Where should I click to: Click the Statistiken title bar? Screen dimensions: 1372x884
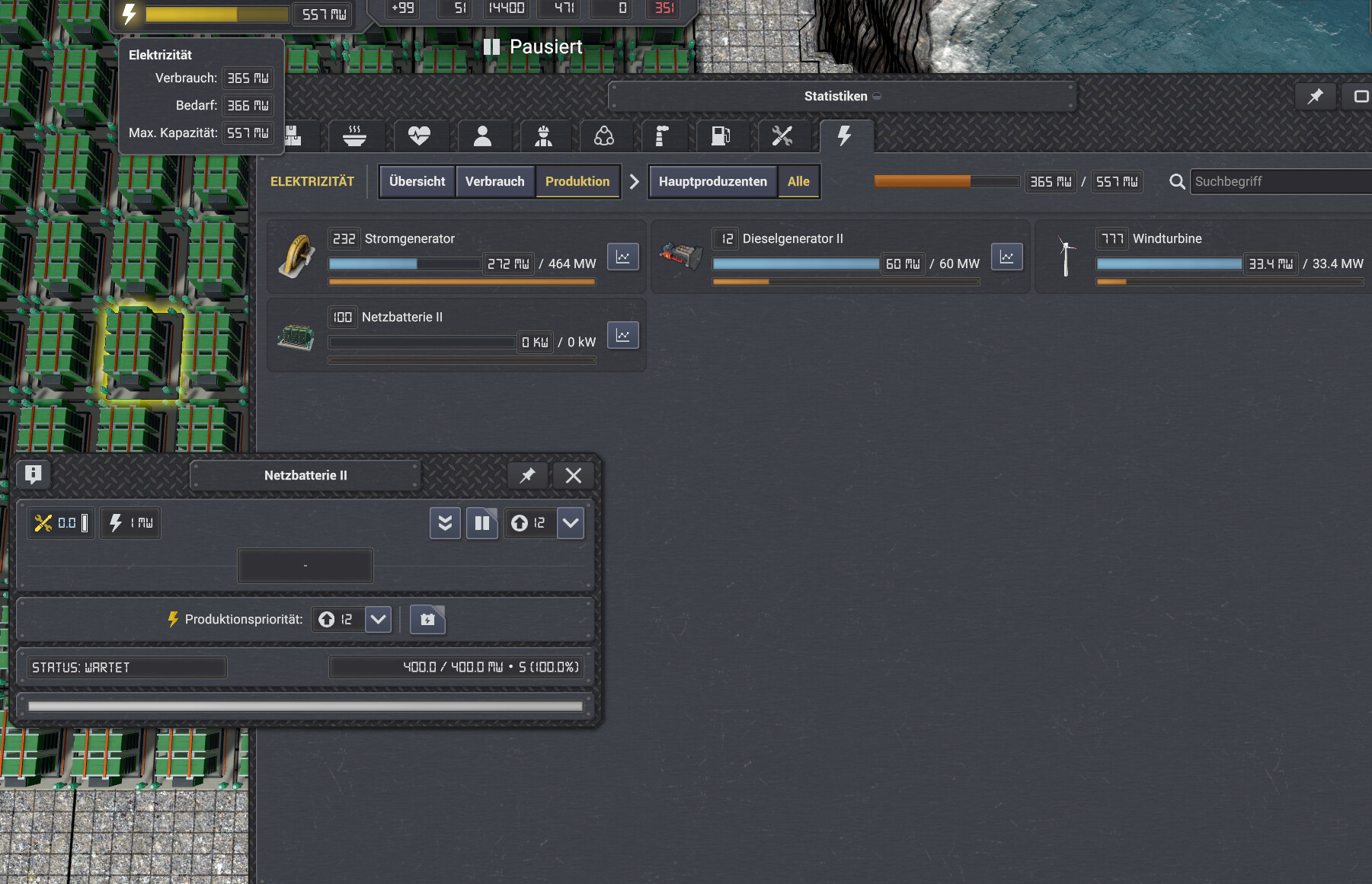pyautogui.click(x=843, y=96)
